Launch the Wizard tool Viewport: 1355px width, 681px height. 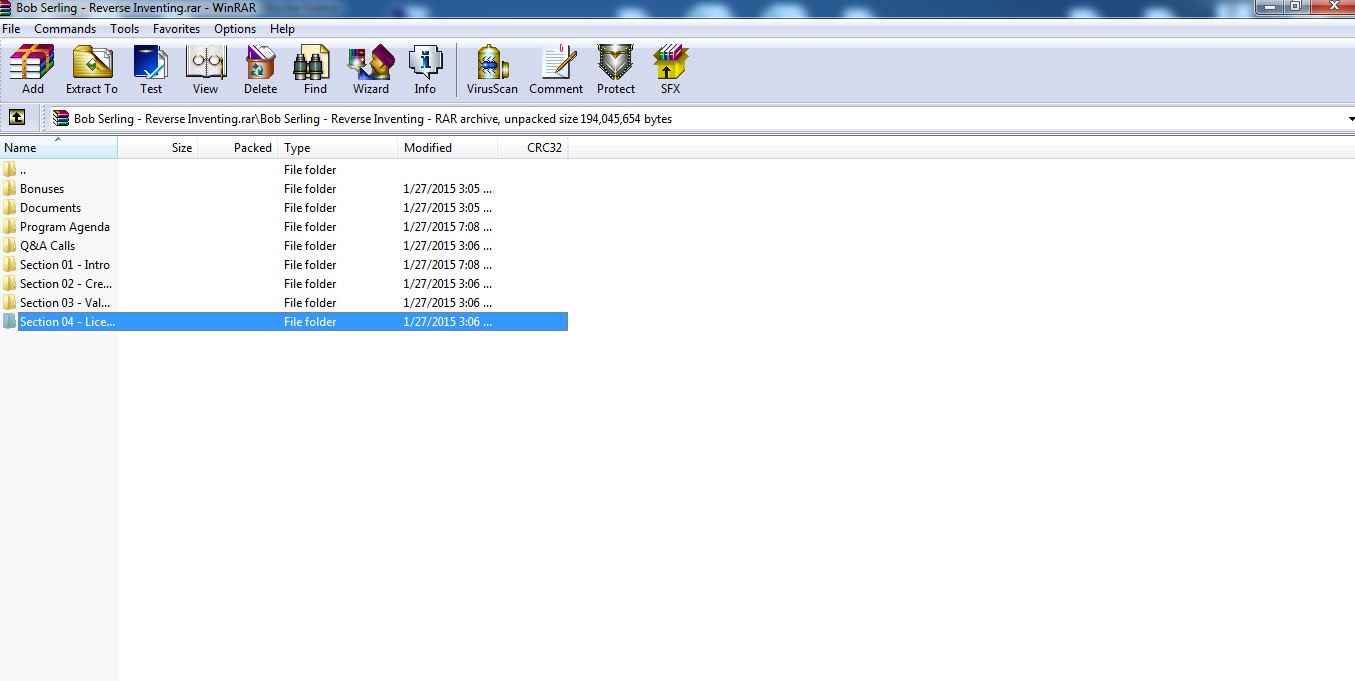point(371,70)
